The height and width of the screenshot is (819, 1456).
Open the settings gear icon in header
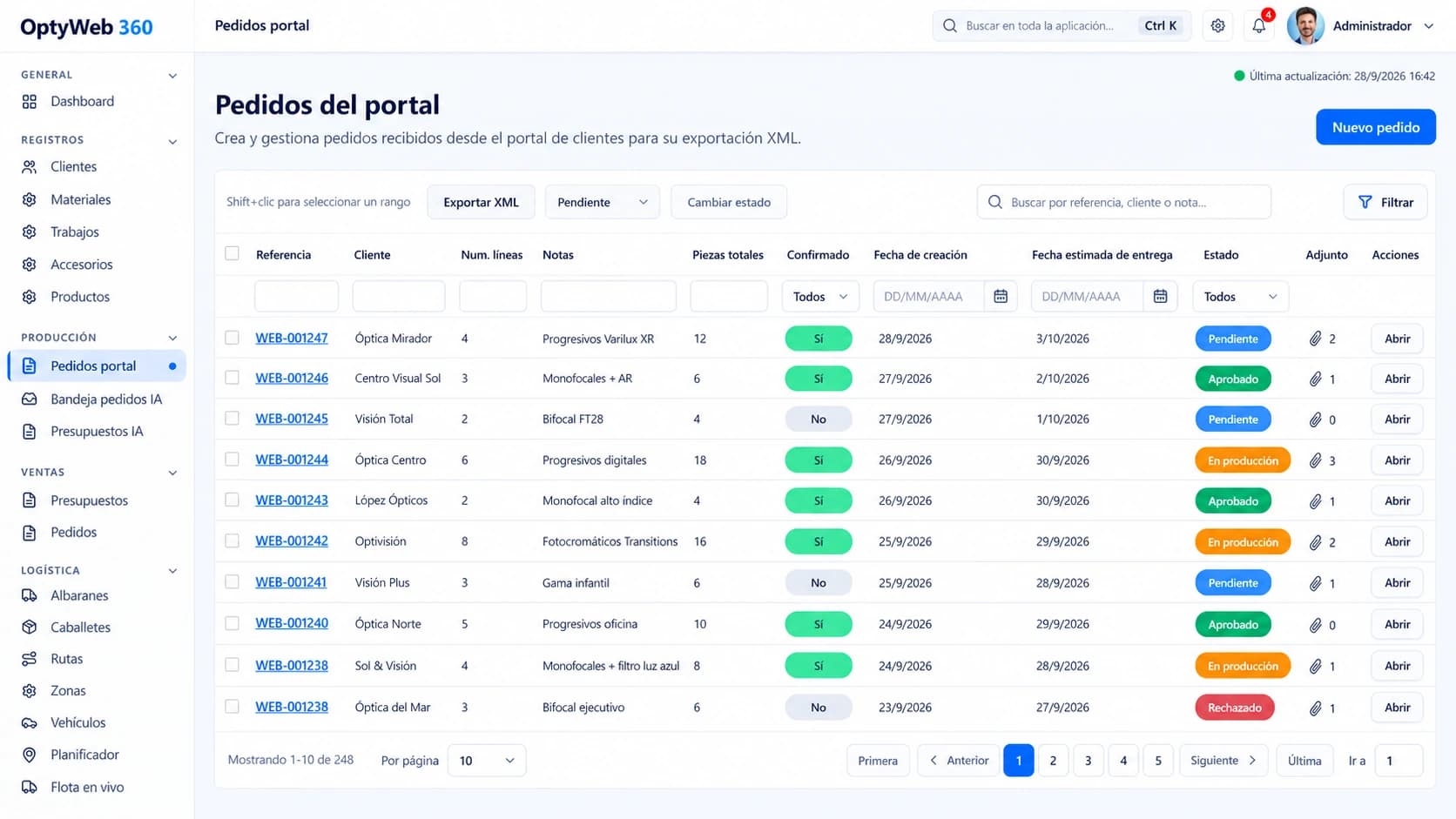tap(1217, 26)
